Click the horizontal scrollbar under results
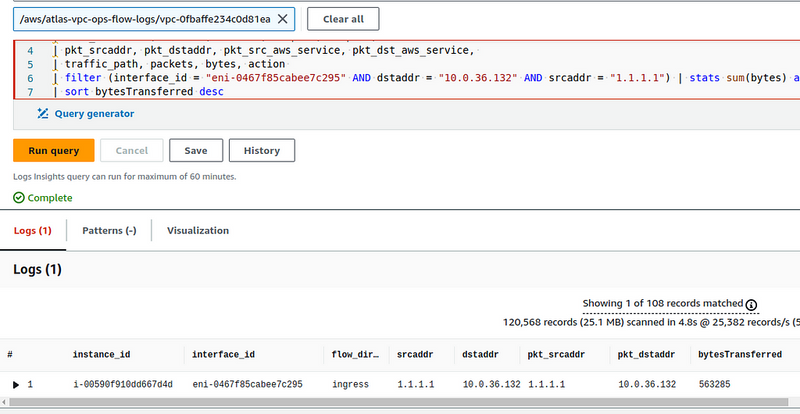Screen dimensions: 800x414 coord(400,403)
